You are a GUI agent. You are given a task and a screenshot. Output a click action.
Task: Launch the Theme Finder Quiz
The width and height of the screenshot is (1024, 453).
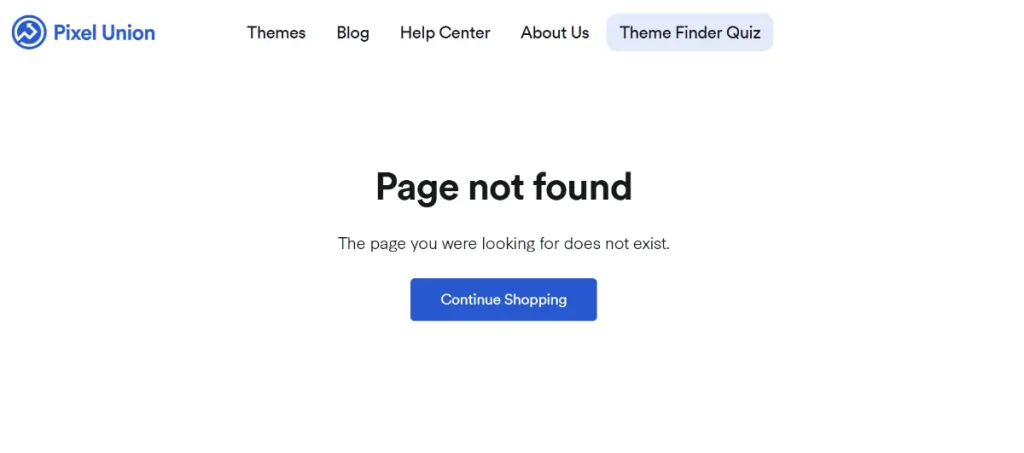(690, 33)
